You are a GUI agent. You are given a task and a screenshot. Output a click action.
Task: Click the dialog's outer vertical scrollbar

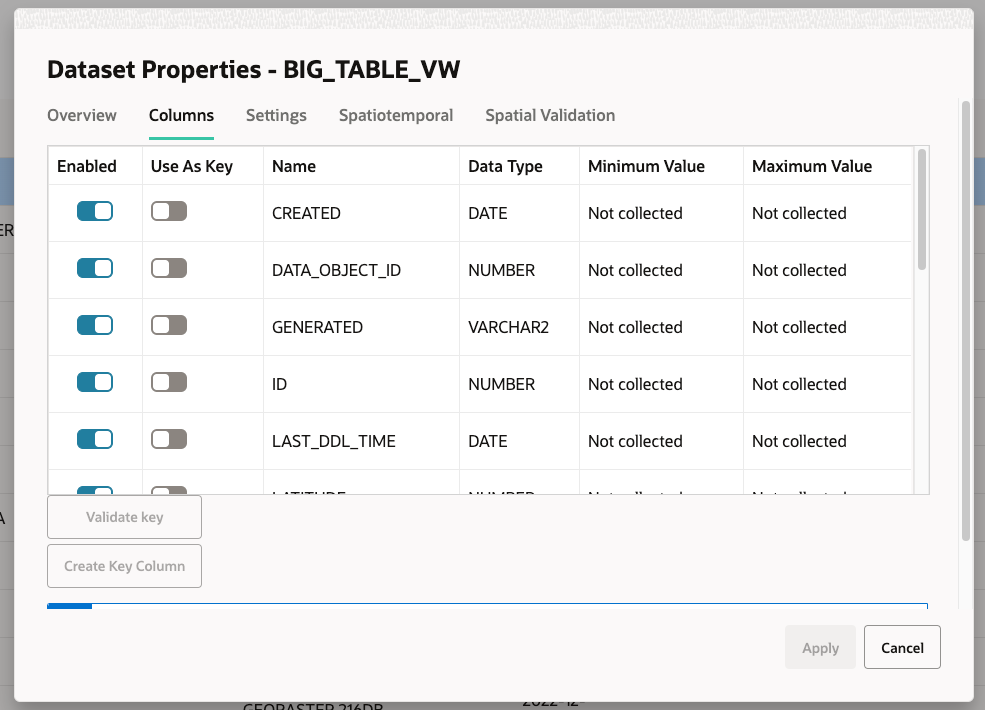click(x=966, y=320)
